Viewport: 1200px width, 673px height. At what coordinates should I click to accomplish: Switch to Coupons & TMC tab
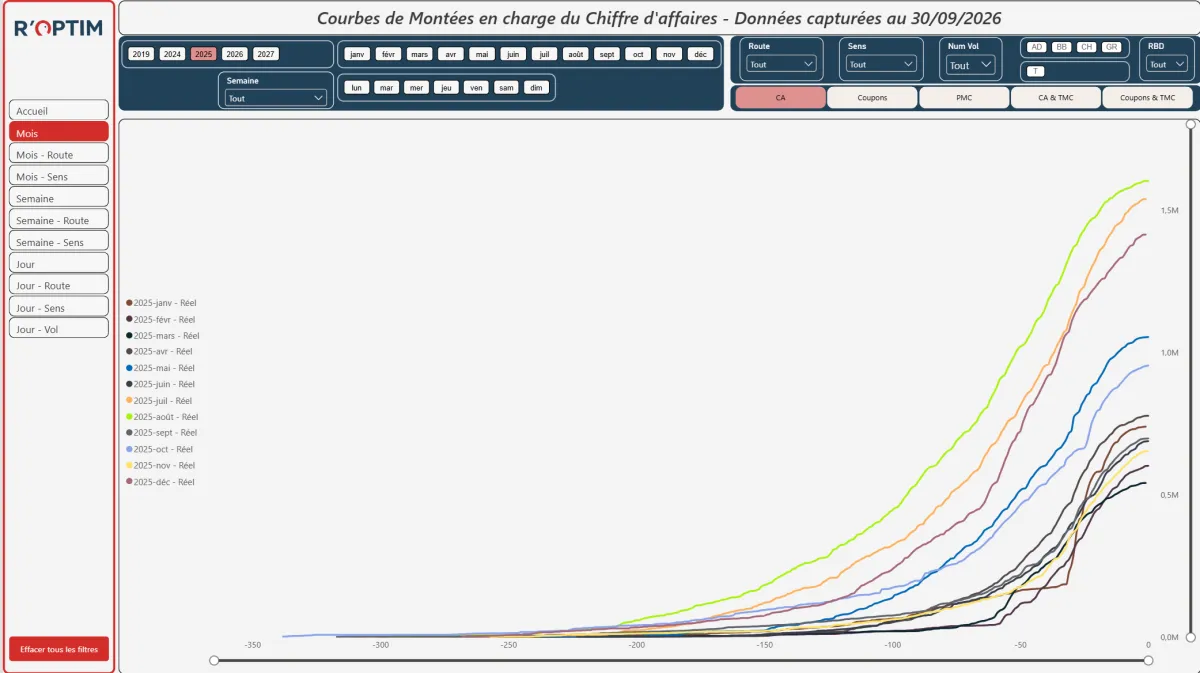coord(1147,98)
